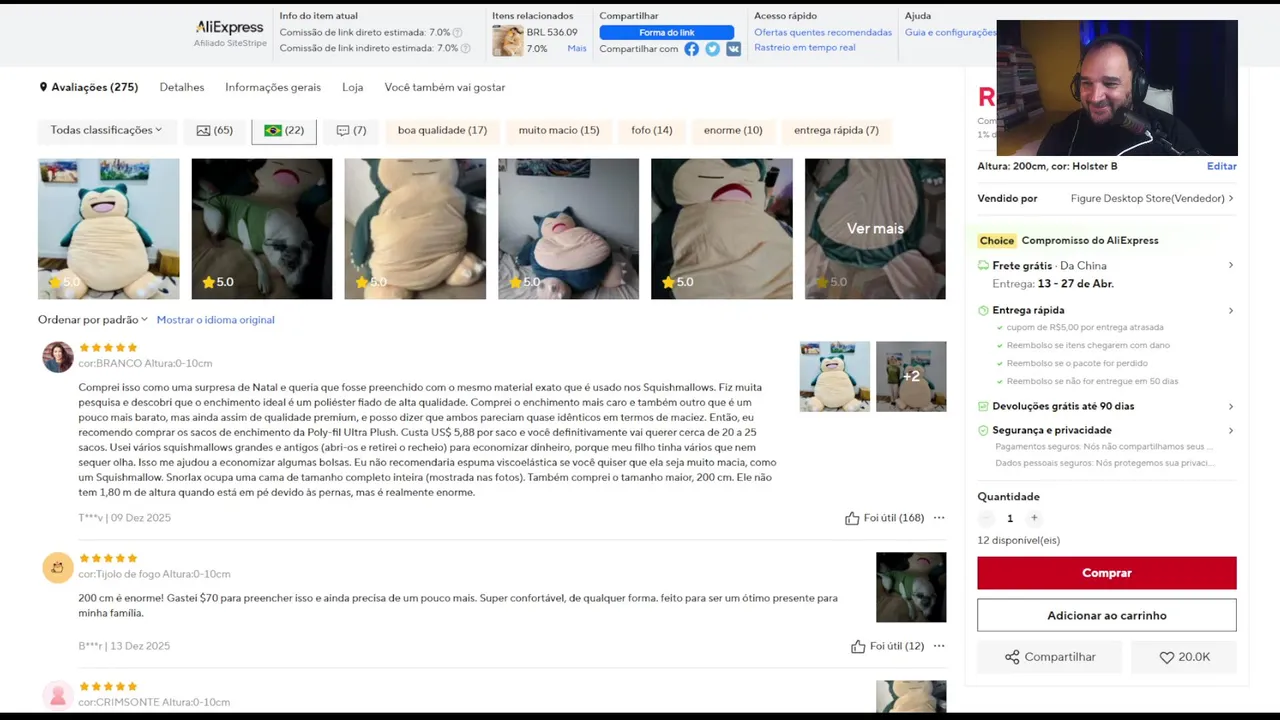Filter reviews with additional comments (7)
1280x720 pixels.
pyautogui.click(x=351, y=130)
